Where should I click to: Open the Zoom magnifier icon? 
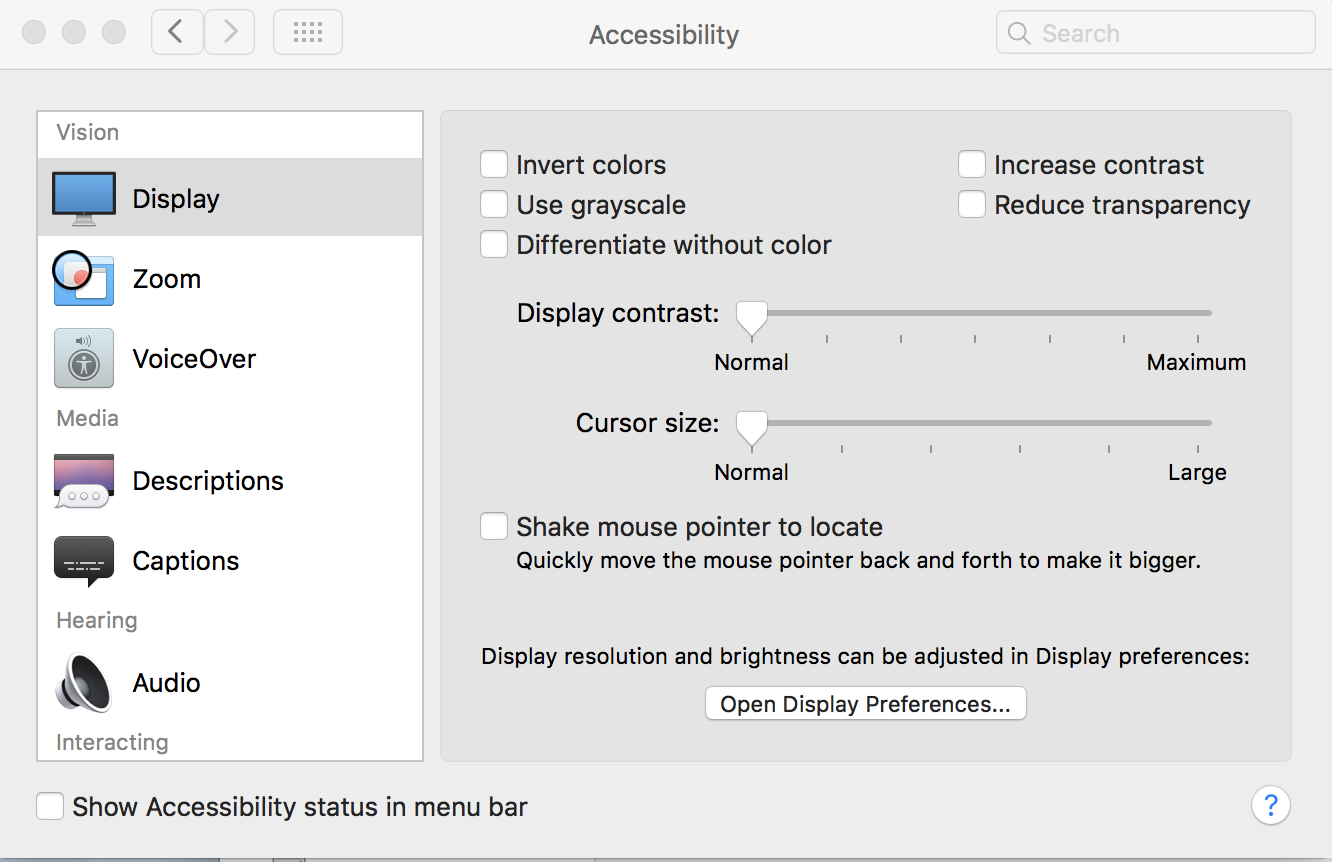coord(84,278)
